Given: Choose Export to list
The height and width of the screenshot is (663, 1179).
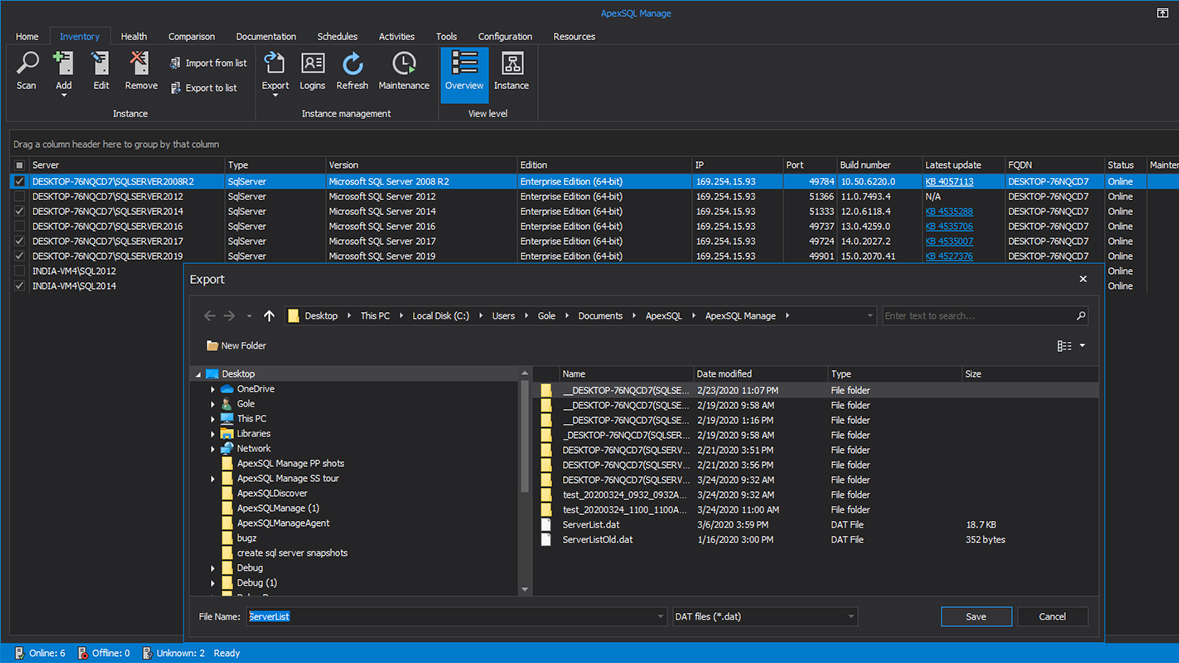Looking at the screenshot, I should [203, 88].
